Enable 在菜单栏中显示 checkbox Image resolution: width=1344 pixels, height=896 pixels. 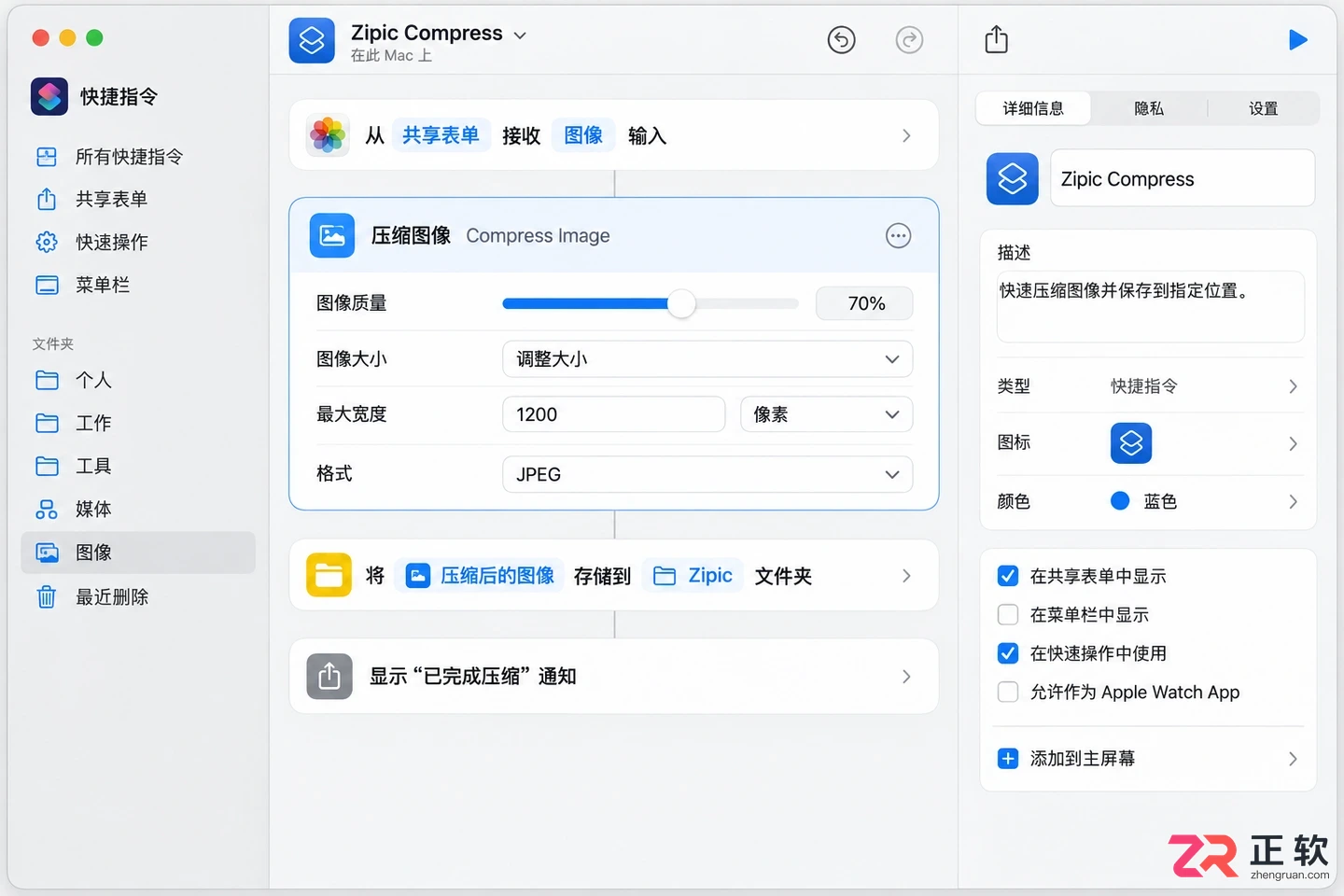[1008, 614]
